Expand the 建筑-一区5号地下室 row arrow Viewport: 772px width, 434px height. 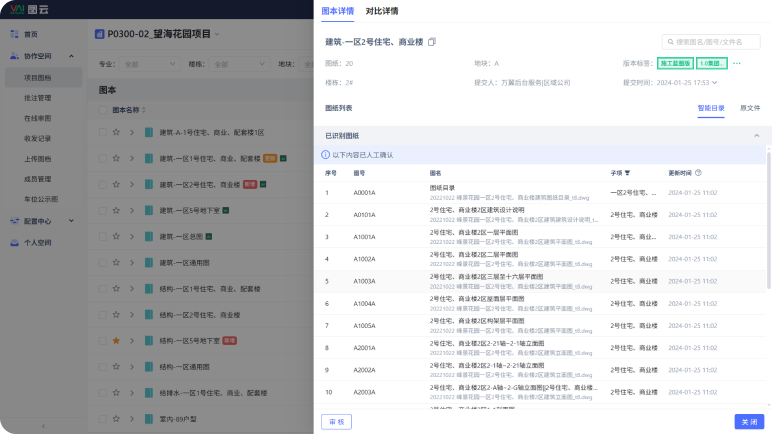[132, 211]
